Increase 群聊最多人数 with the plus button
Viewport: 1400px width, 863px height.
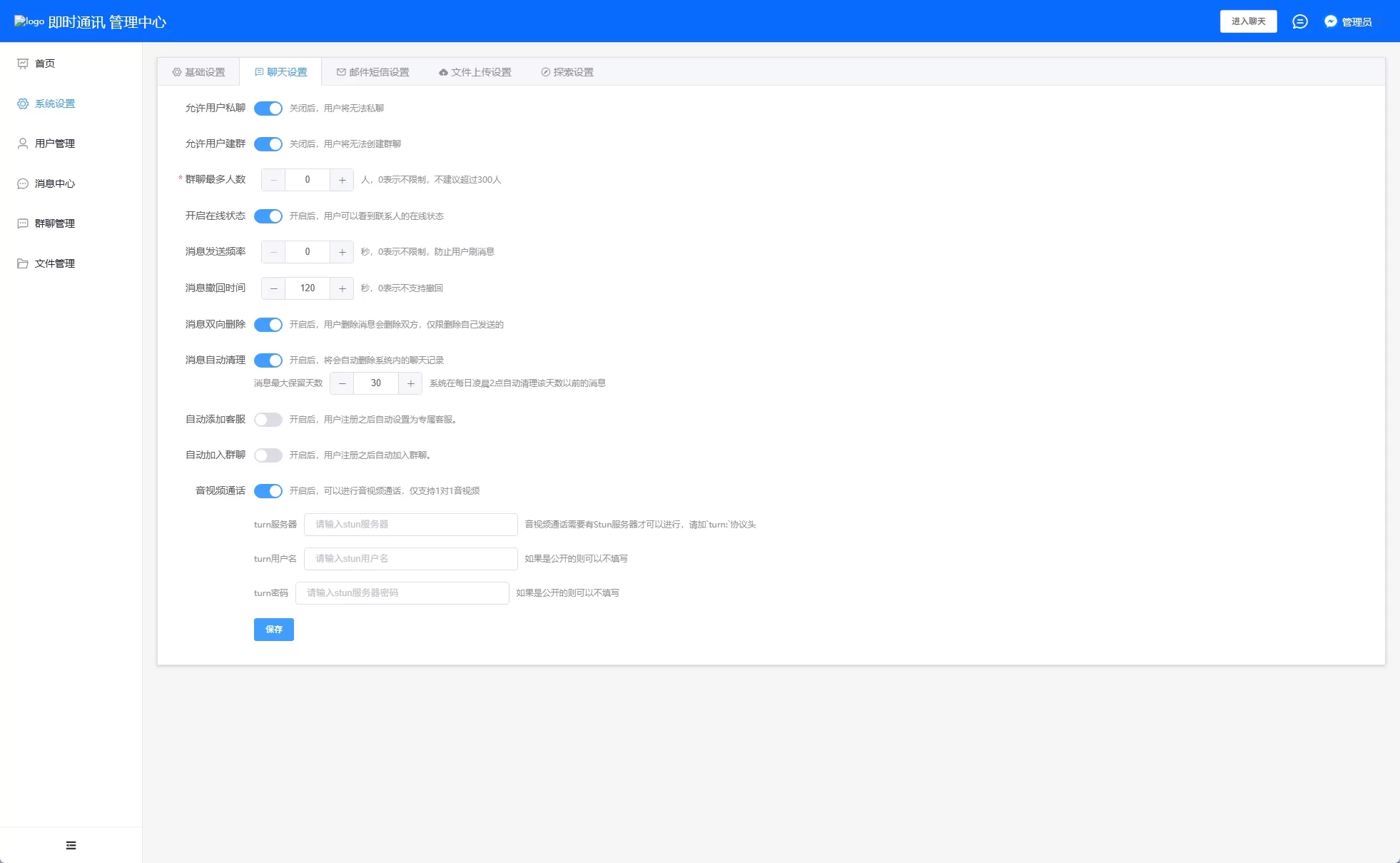[343, 180]
